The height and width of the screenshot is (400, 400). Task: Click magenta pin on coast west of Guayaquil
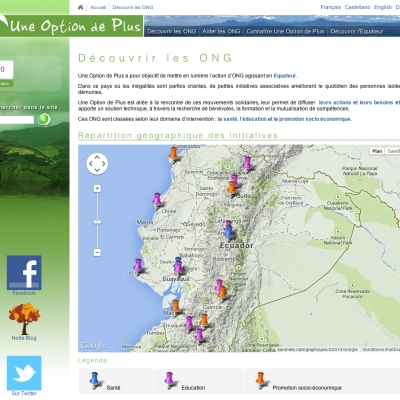pyautogui.click(x=138, y=265)
